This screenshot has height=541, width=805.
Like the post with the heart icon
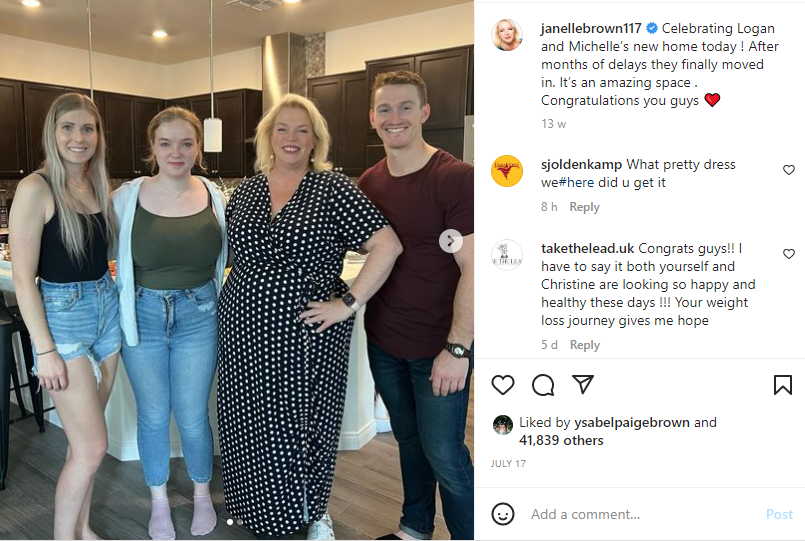coord(503,385)
